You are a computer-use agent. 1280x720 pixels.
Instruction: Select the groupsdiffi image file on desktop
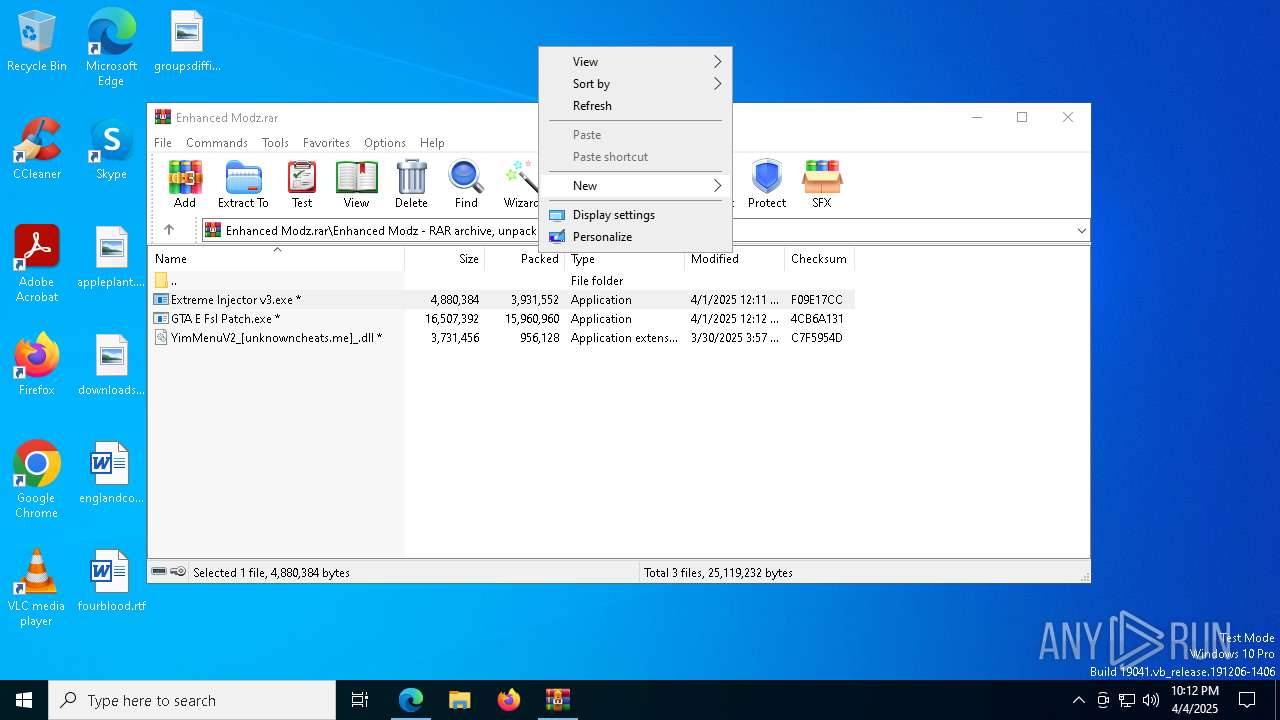click(x=187, y=42)
